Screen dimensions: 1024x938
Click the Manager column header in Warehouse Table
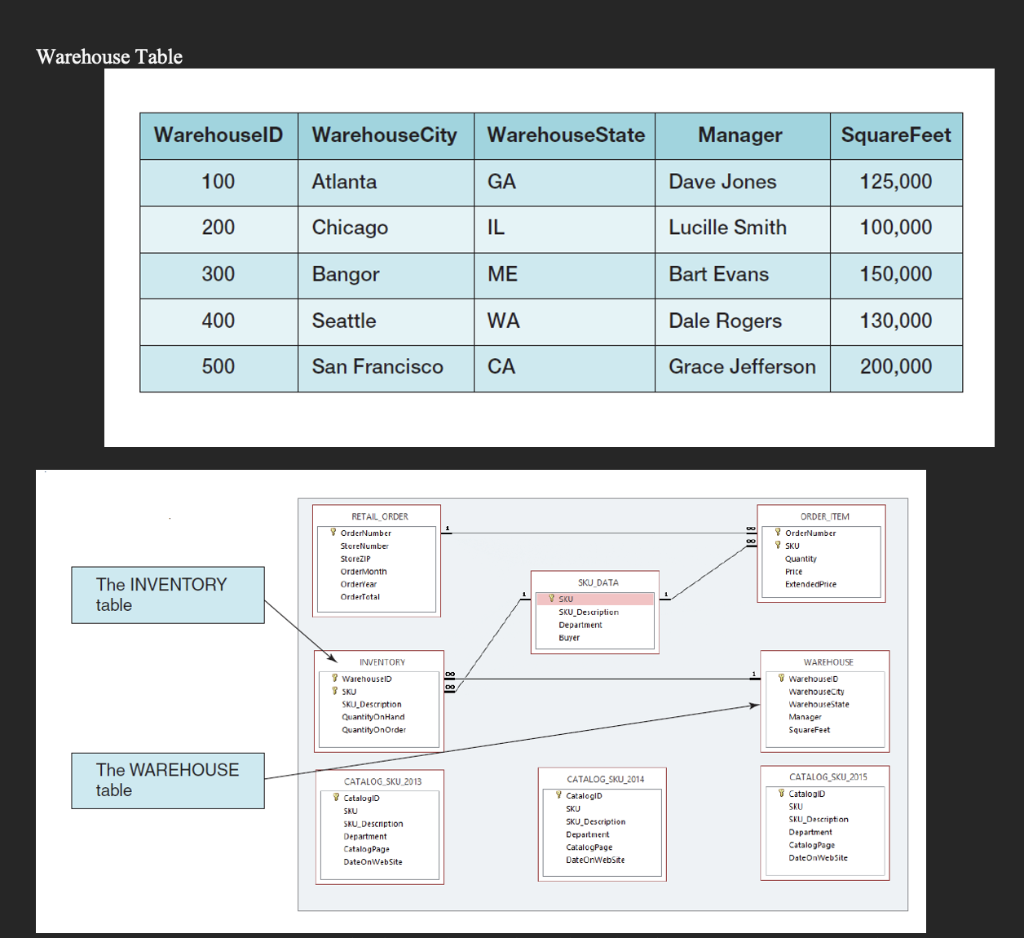(x=742, y=135)
